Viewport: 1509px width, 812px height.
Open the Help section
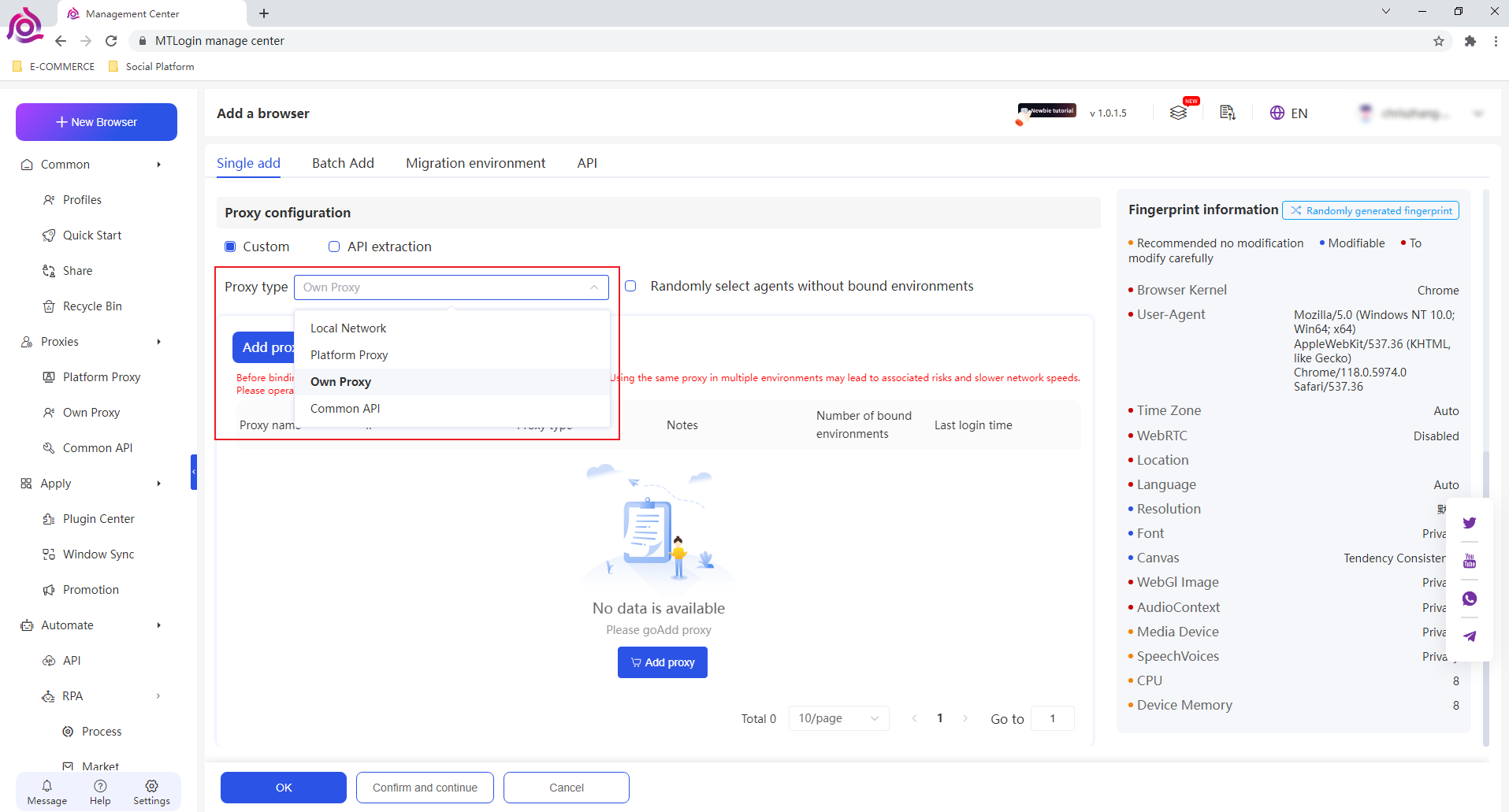[100, 792]
